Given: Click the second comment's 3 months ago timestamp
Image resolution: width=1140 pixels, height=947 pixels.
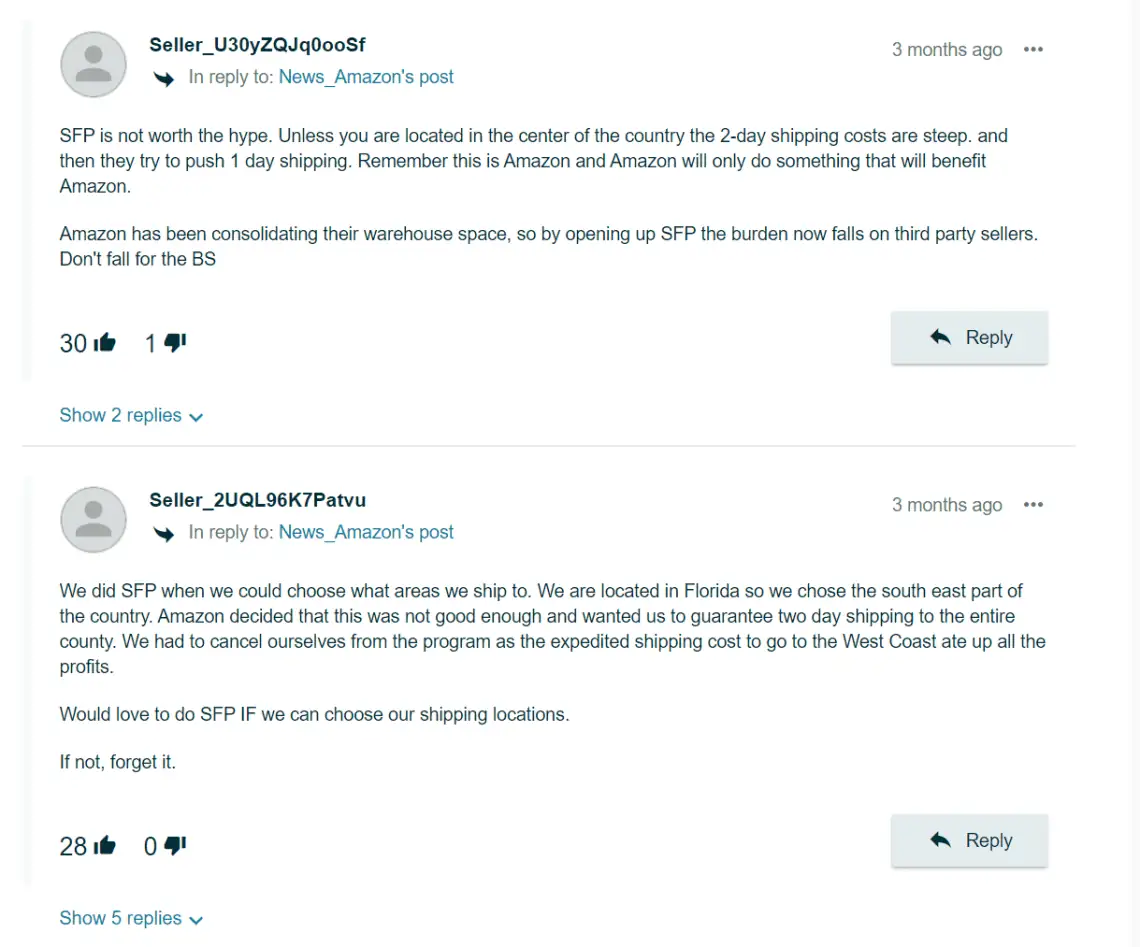Looking at the screenshot, I should (x=946, y=505).
